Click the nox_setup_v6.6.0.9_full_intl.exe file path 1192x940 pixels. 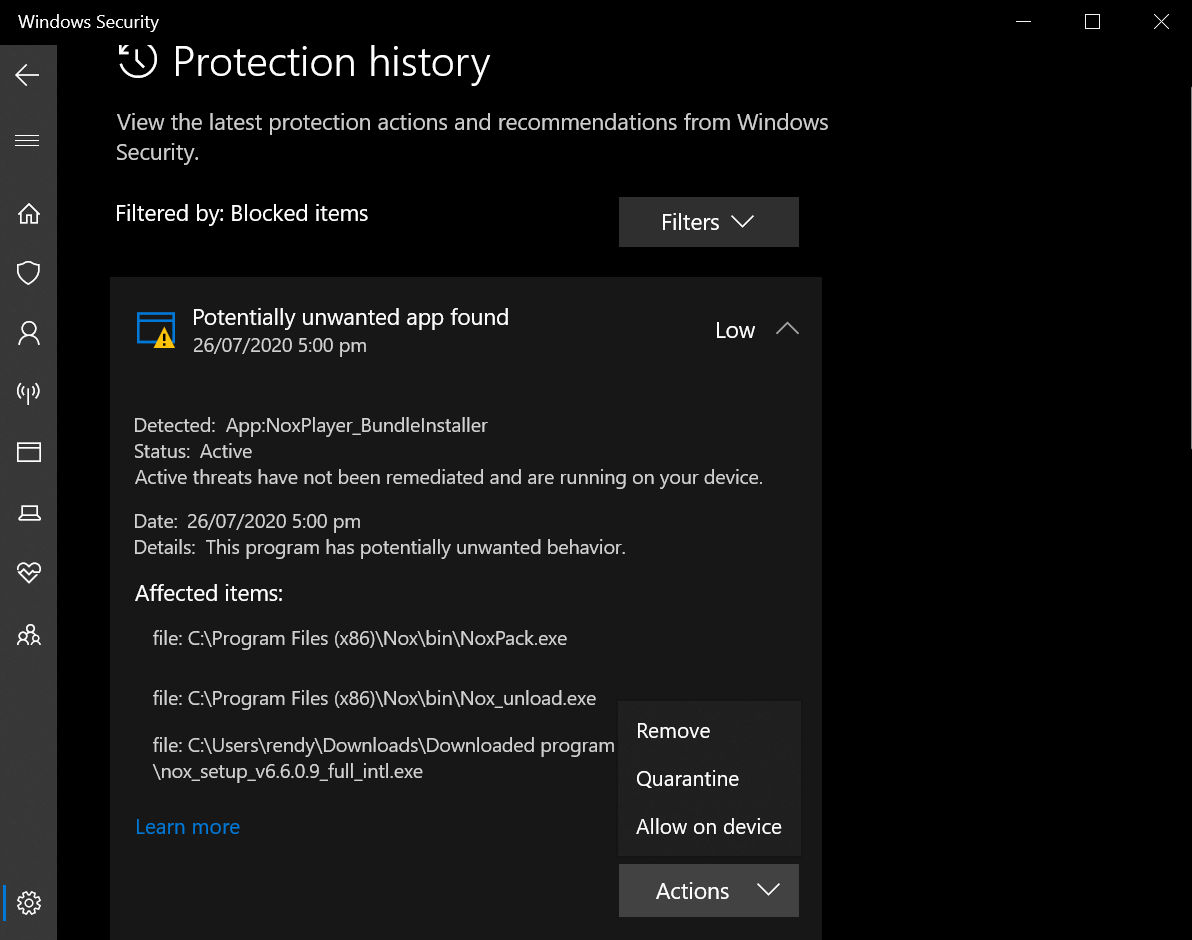383,758
